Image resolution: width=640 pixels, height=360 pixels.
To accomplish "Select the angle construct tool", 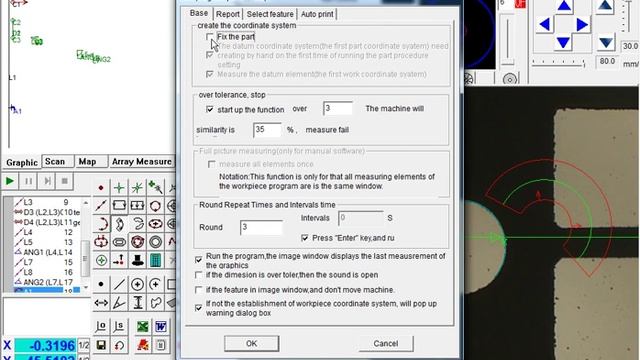I will point(119,302).
